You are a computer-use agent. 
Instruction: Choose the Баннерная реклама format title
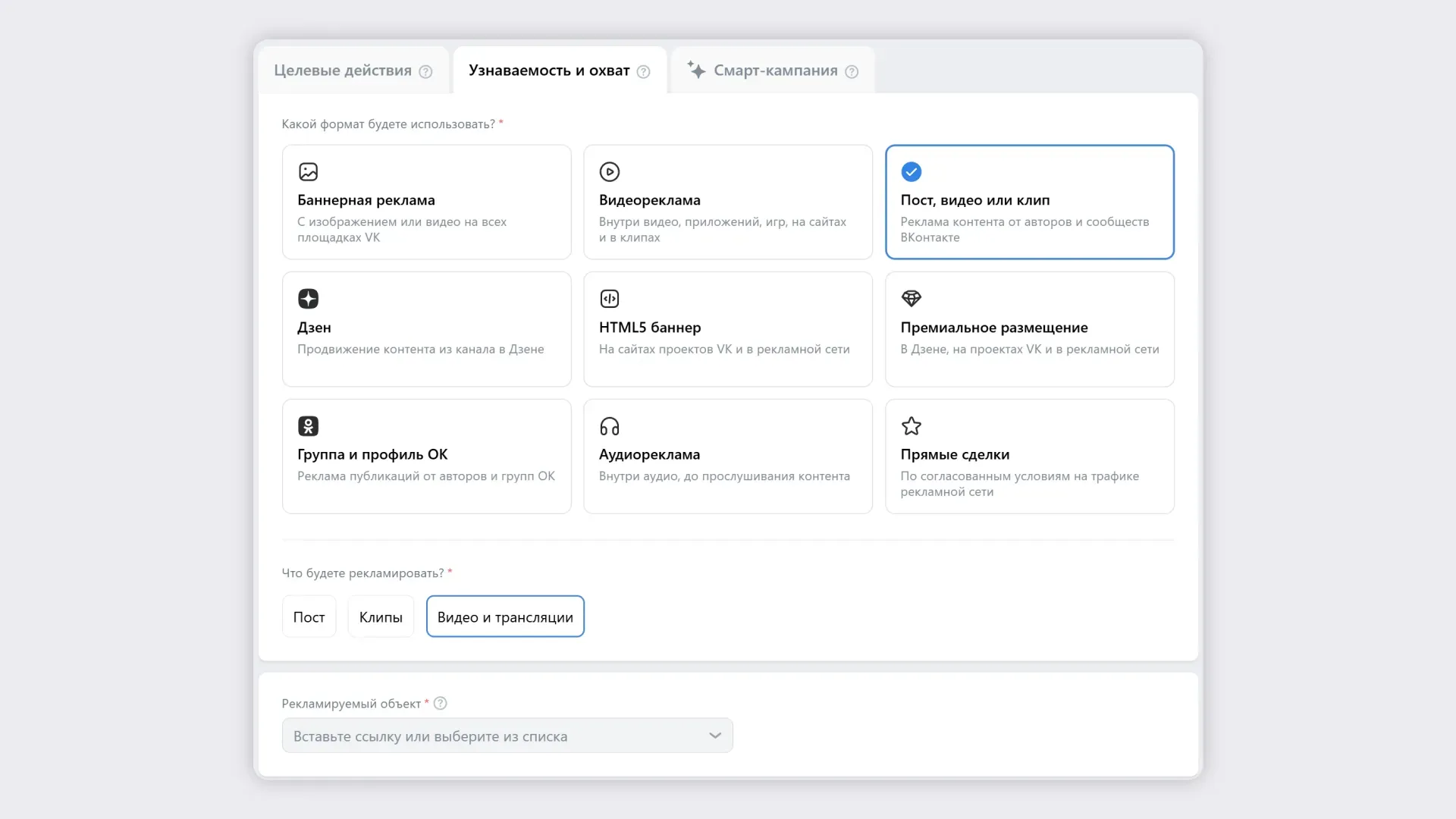pos(366,200)
